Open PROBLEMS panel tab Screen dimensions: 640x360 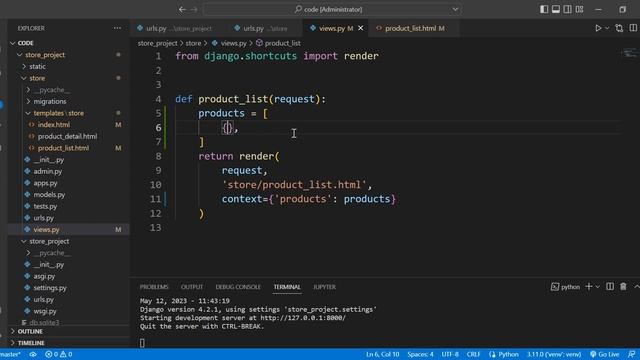(x=154, y=287)
